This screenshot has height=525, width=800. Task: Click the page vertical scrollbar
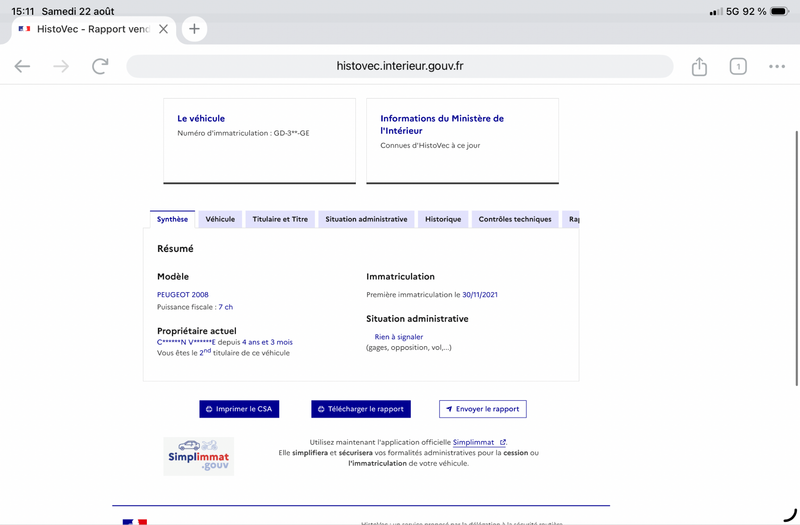pos(796,258)
